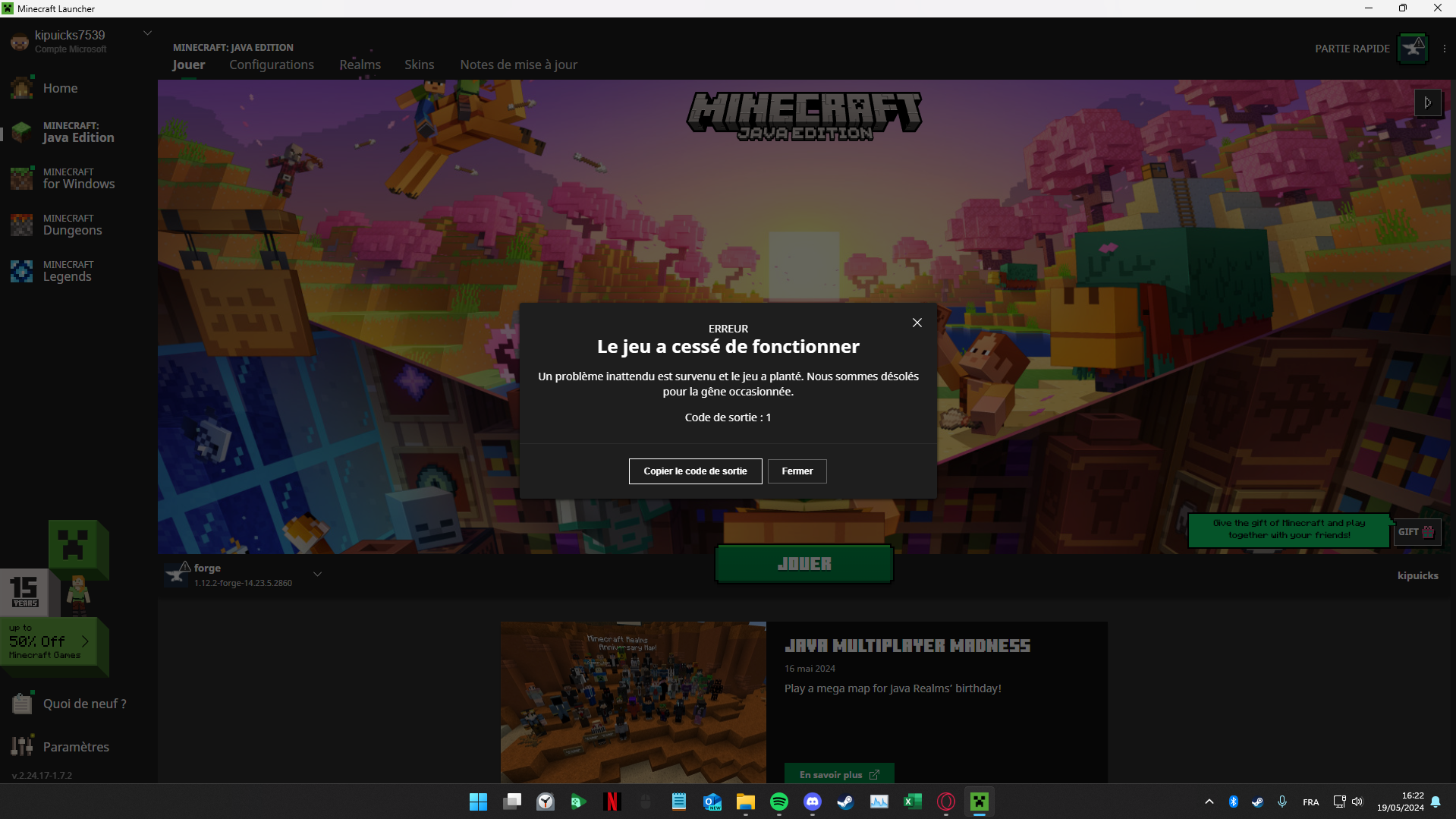The width and height of the screenshot is (1456, 819).
Task: Open the three-dot options menu
Action: click(1445, 49)
